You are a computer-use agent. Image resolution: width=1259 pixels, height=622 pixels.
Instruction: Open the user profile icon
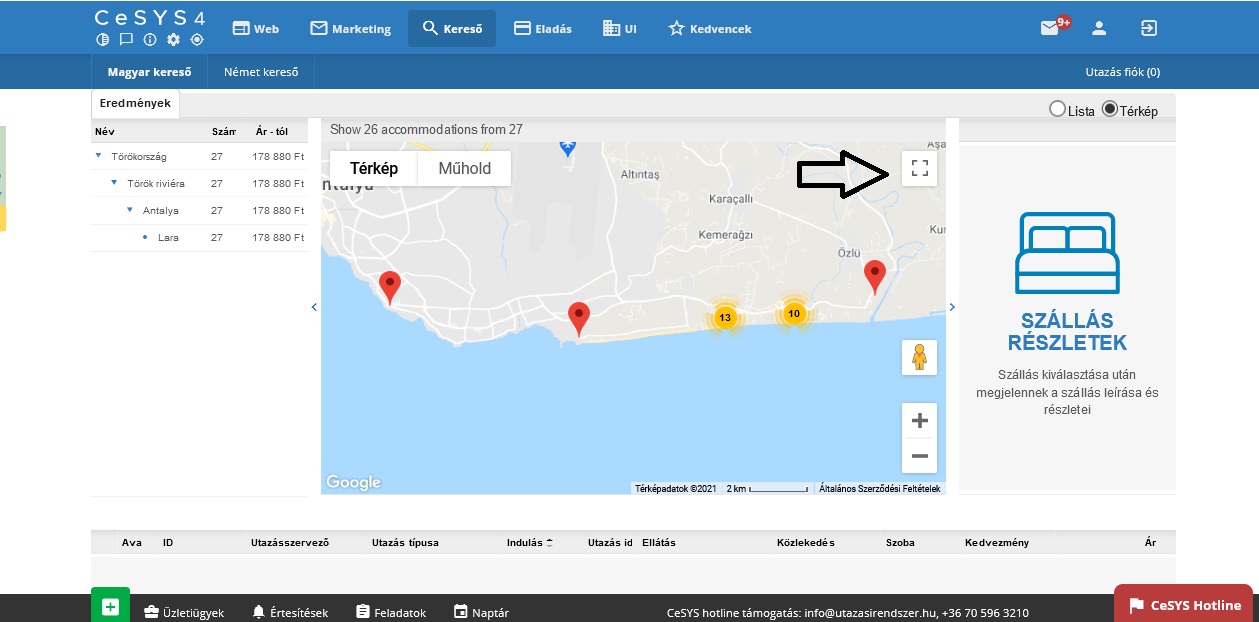(x=1099, y=28)
